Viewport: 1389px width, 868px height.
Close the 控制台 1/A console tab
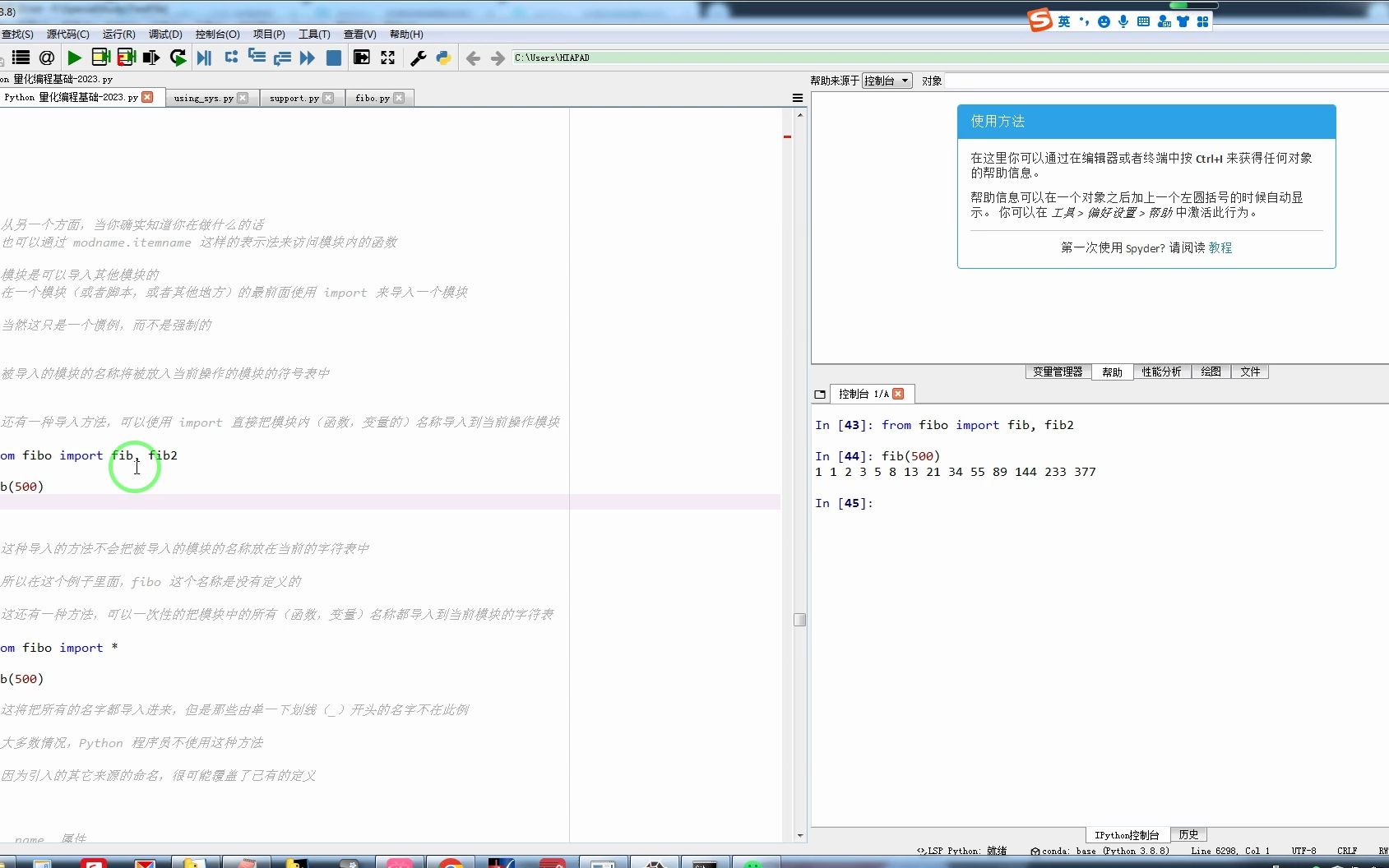click(x=898, y=394)
